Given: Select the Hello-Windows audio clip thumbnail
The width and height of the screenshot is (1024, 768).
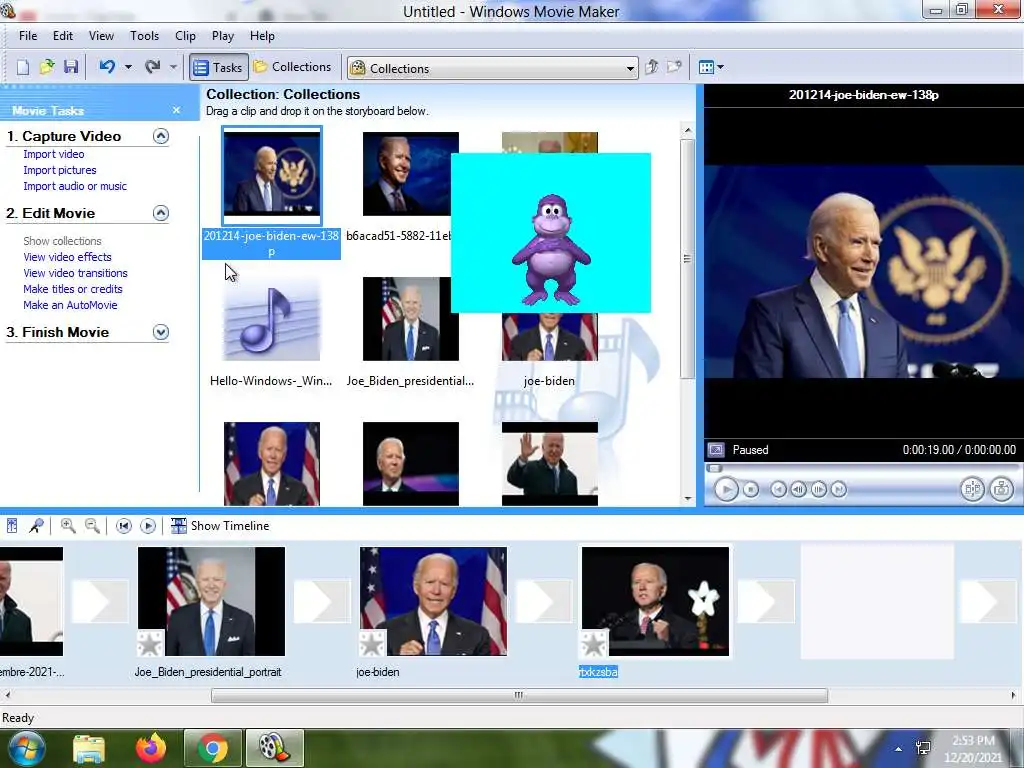Looking at the screenshot, I should pos(272,319).
